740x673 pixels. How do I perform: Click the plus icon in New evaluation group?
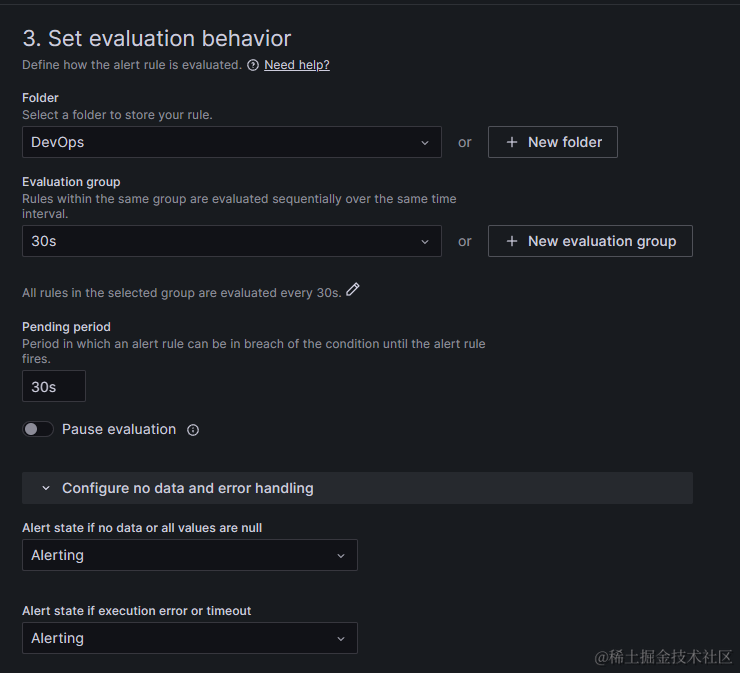(x=512, y=241)
